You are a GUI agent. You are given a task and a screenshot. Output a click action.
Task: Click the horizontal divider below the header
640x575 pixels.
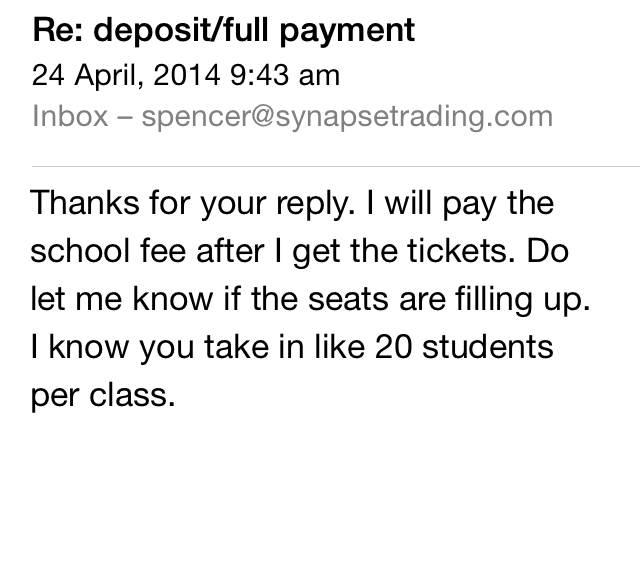[x=336, y=164]
